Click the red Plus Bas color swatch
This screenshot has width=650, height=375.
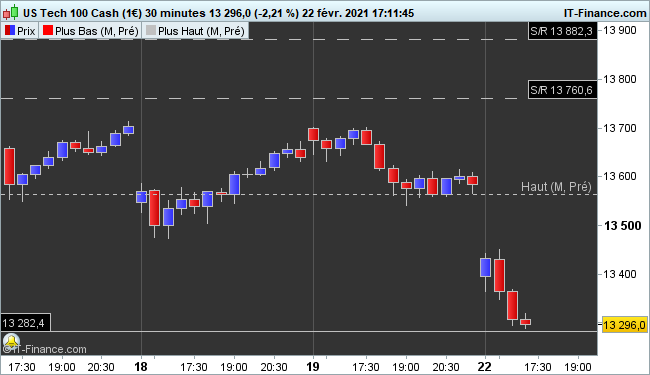(48, 31)
